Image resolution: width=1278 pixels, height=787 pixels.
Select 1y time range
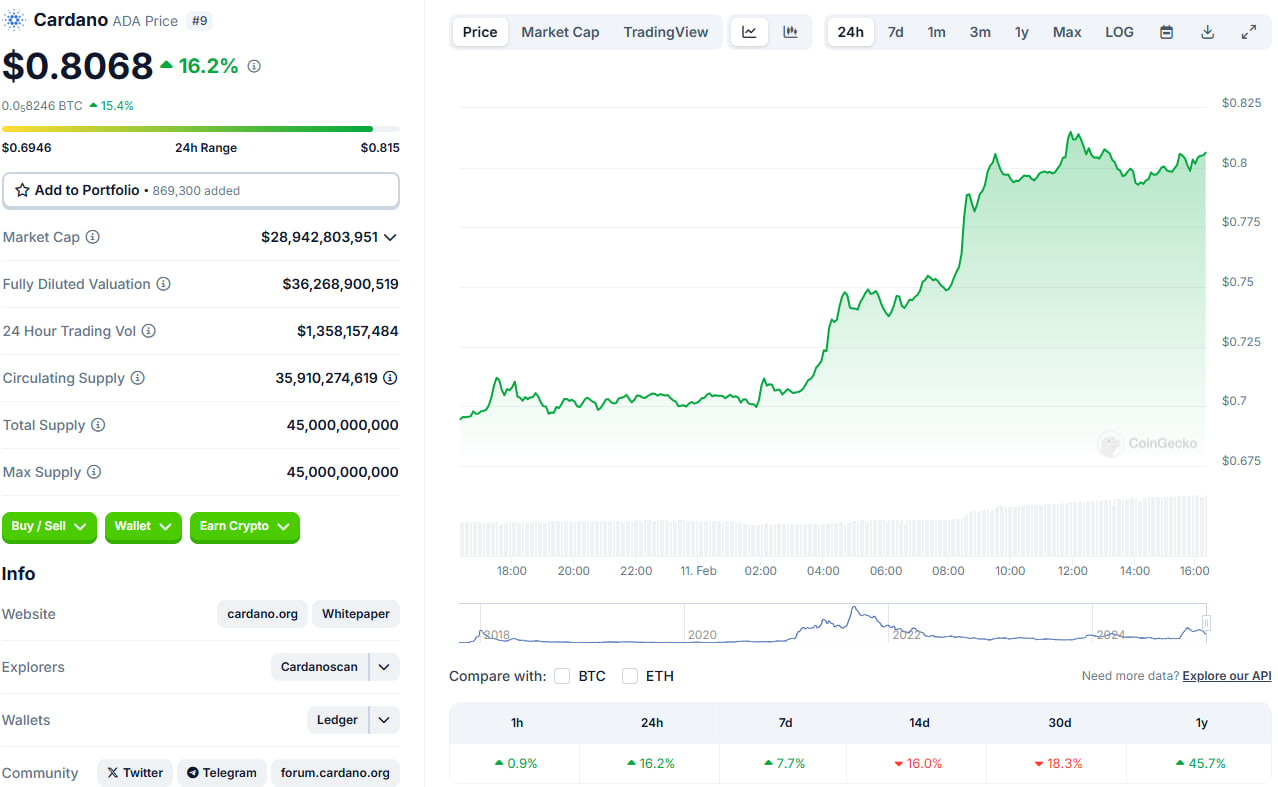click(1022, 32)
